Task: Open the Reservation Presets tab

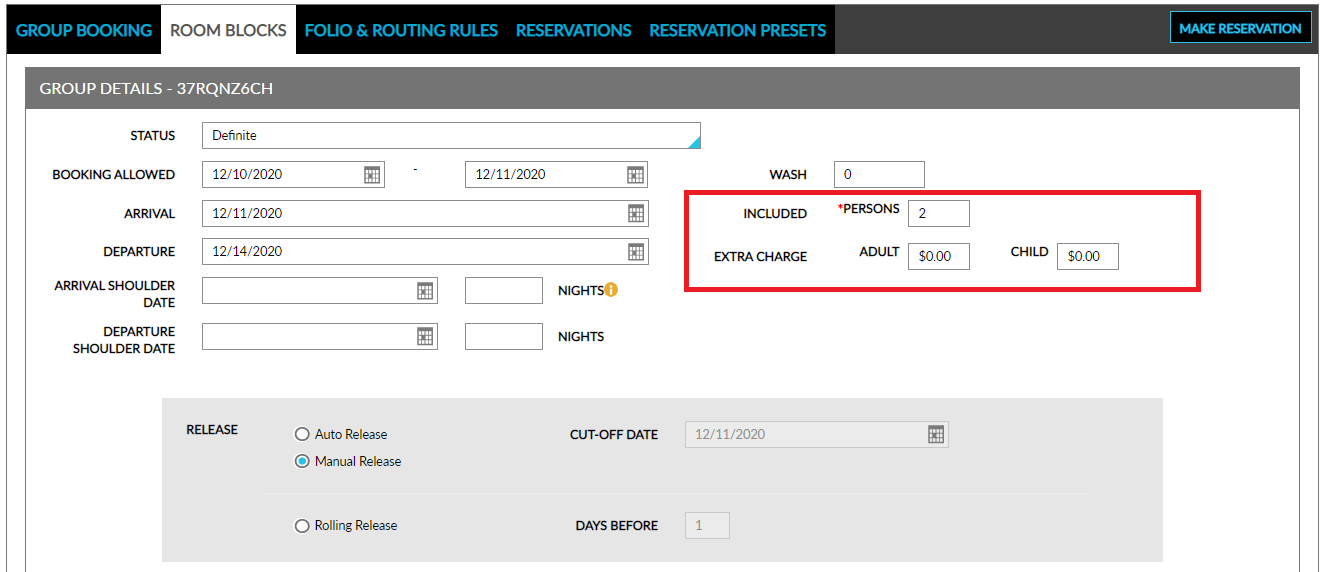Action: (x=737, y=30)
